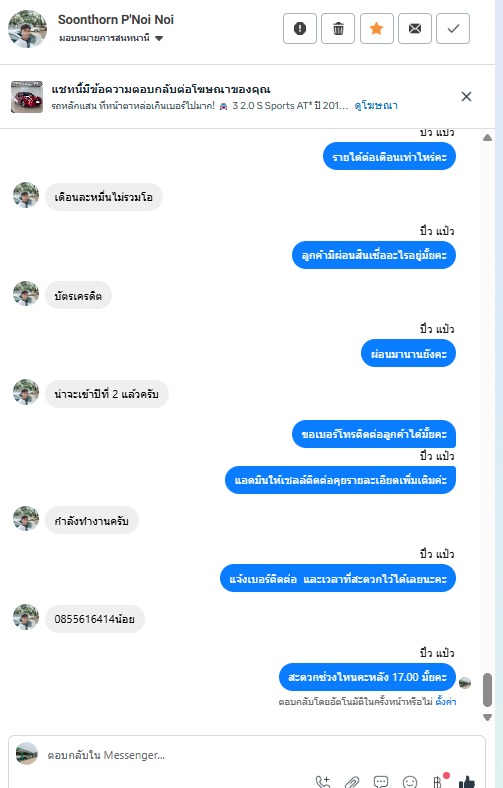Attach a file with paperclip icon
503x788 pixels.
tap(352, 781)
